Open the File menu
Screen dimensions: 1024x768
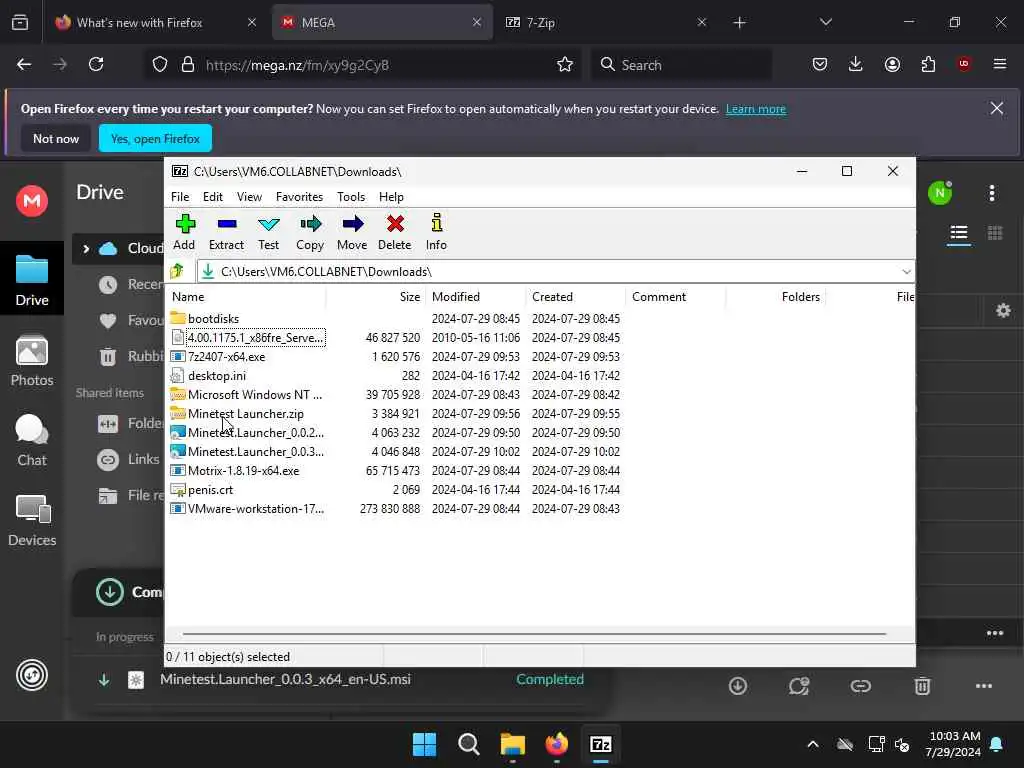coord(180,197)
